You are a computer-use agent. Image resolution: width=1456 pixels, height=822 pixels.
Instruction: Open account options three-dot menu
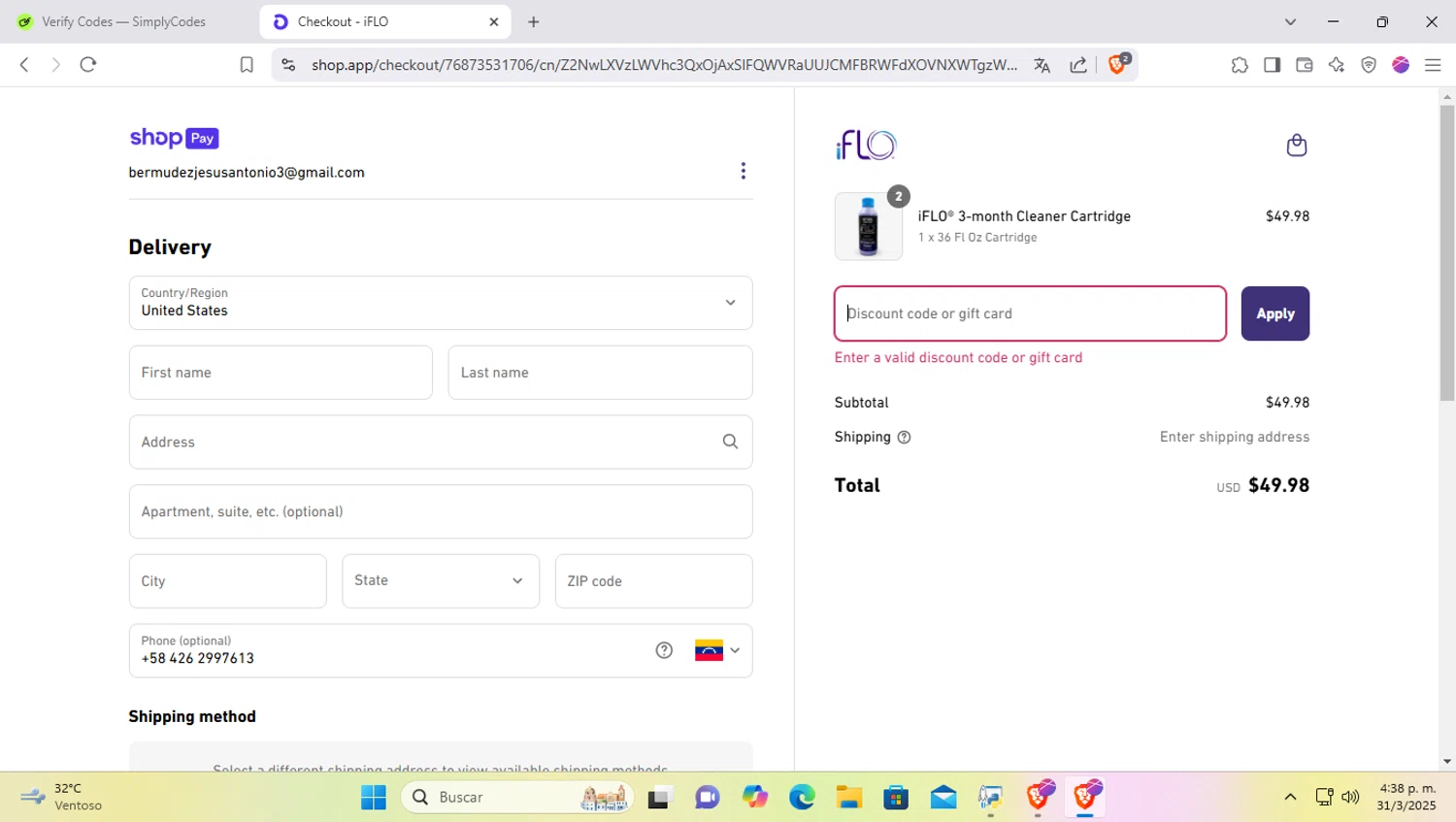[x=744, y=171]
